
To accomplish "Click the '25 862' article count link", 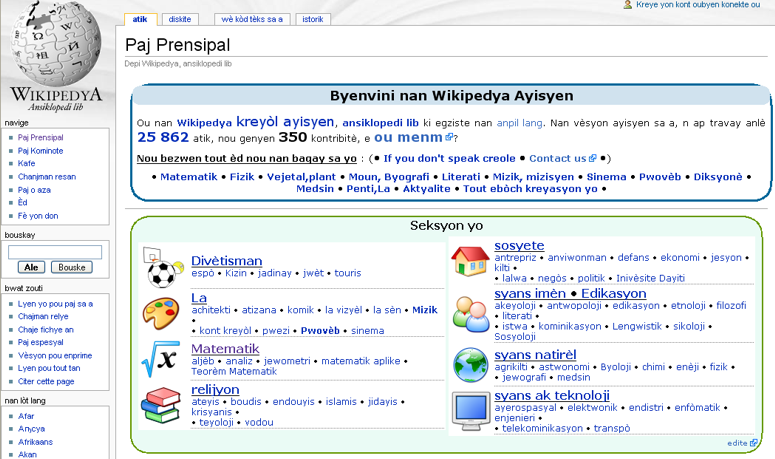I will click(x=163, y=137).
